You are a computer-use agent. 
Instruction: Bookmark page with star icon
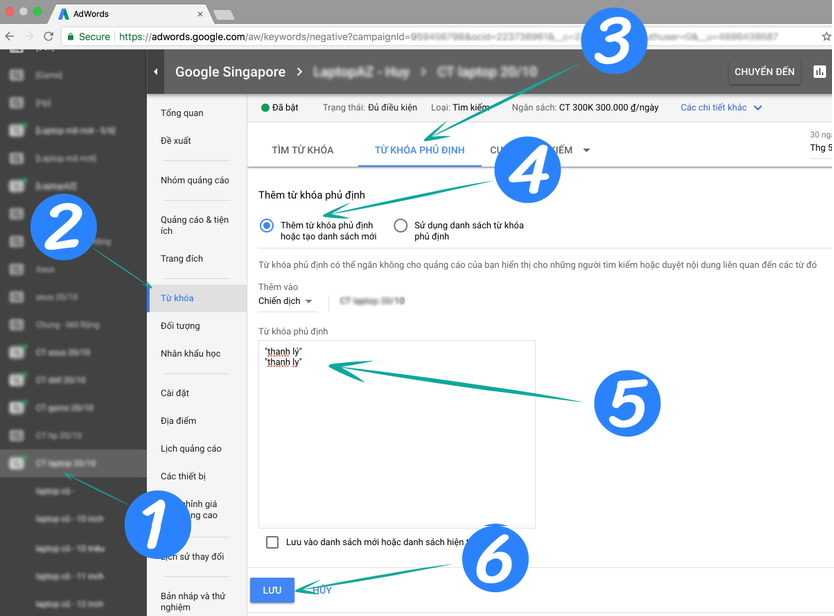(x=826, y=36)
